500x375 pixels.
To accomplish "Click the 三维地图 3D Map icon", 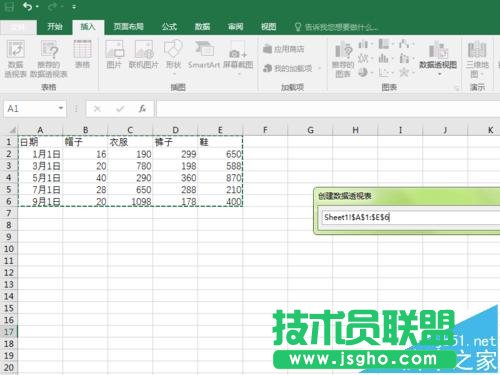I will click(477, 59).
